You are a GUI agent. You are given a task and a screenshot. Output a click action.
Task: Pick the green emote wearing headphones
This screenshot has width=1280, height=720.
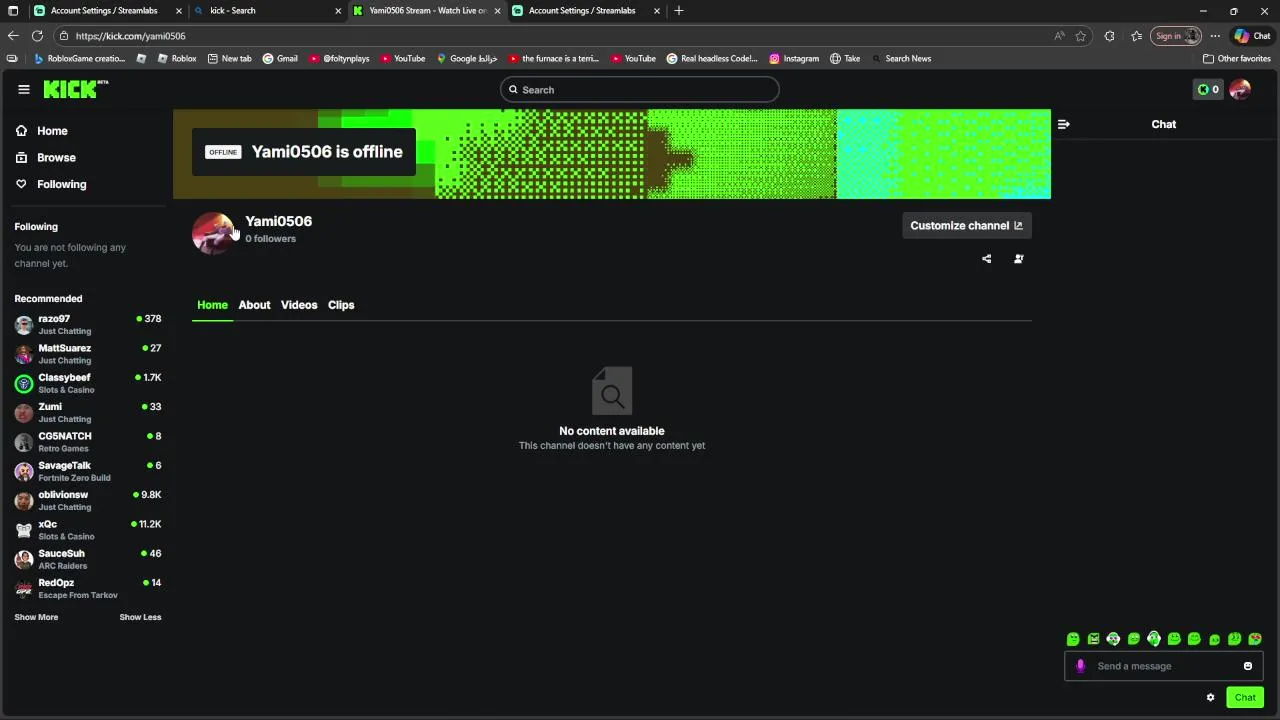click(x=1154, y=639)
